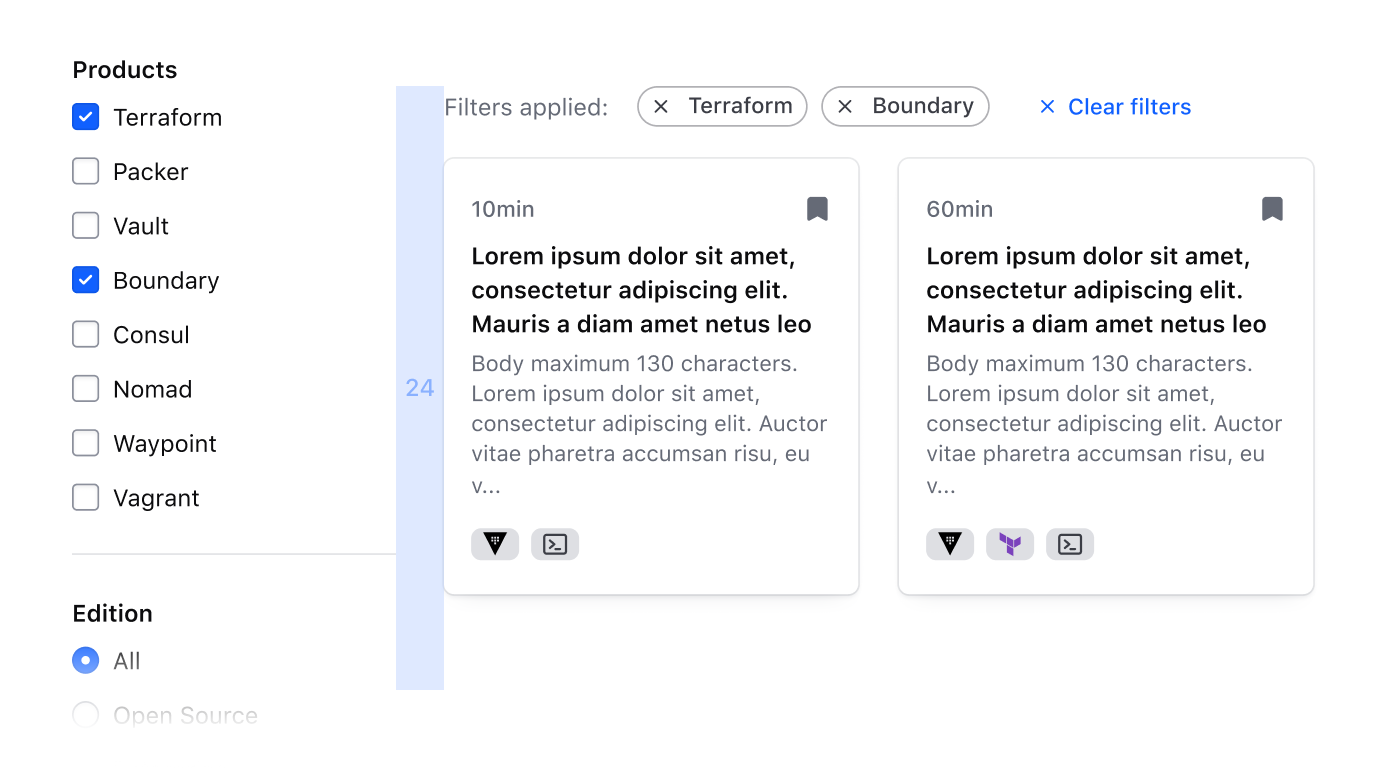The height and width of the screenshot is (768, 1386).
Task: Check the Vagrant product option
Action: tap(86, 497)
